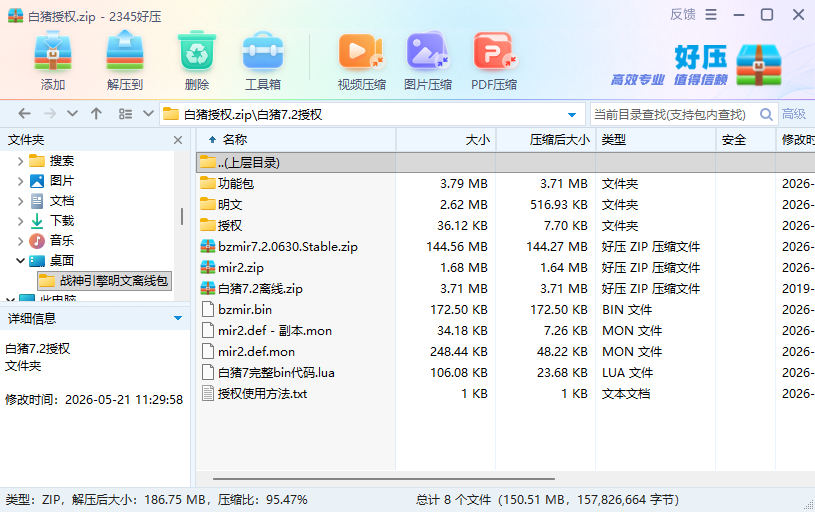The height and width of the screenshot is (512, 815).
Task: Go up one directory level arrow
Action: tap(96, 114)
